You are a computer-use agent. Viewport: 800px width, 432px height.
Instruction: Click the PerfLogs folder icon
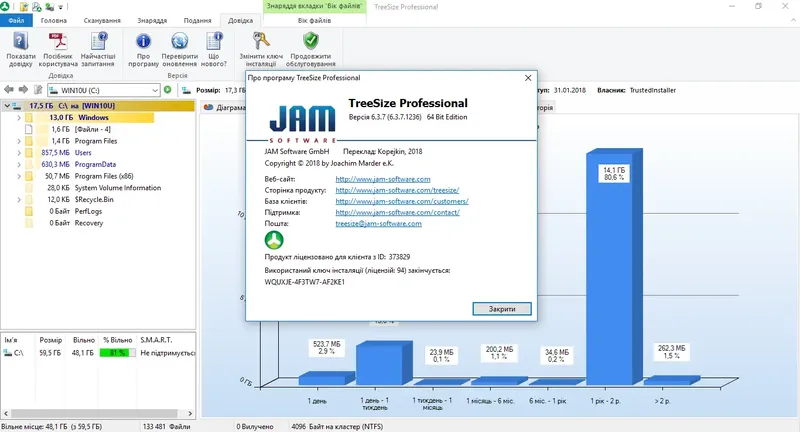(29, 211)
